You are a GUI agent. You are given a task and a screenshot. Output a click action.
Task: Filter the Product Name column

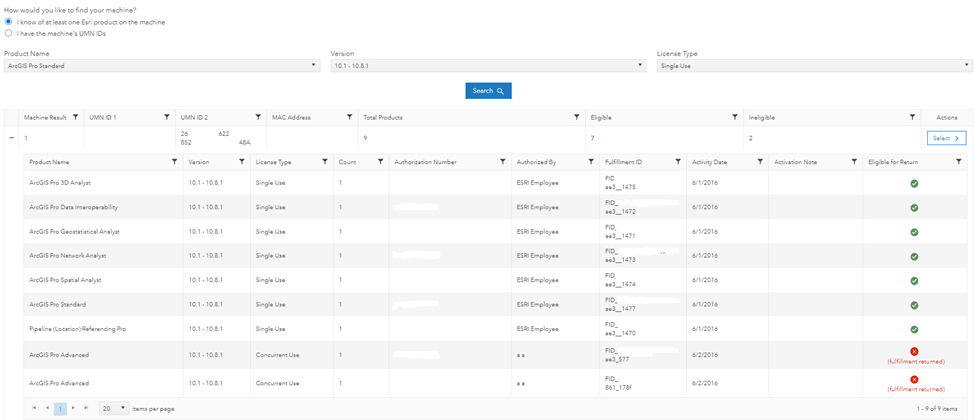[175, 162]
